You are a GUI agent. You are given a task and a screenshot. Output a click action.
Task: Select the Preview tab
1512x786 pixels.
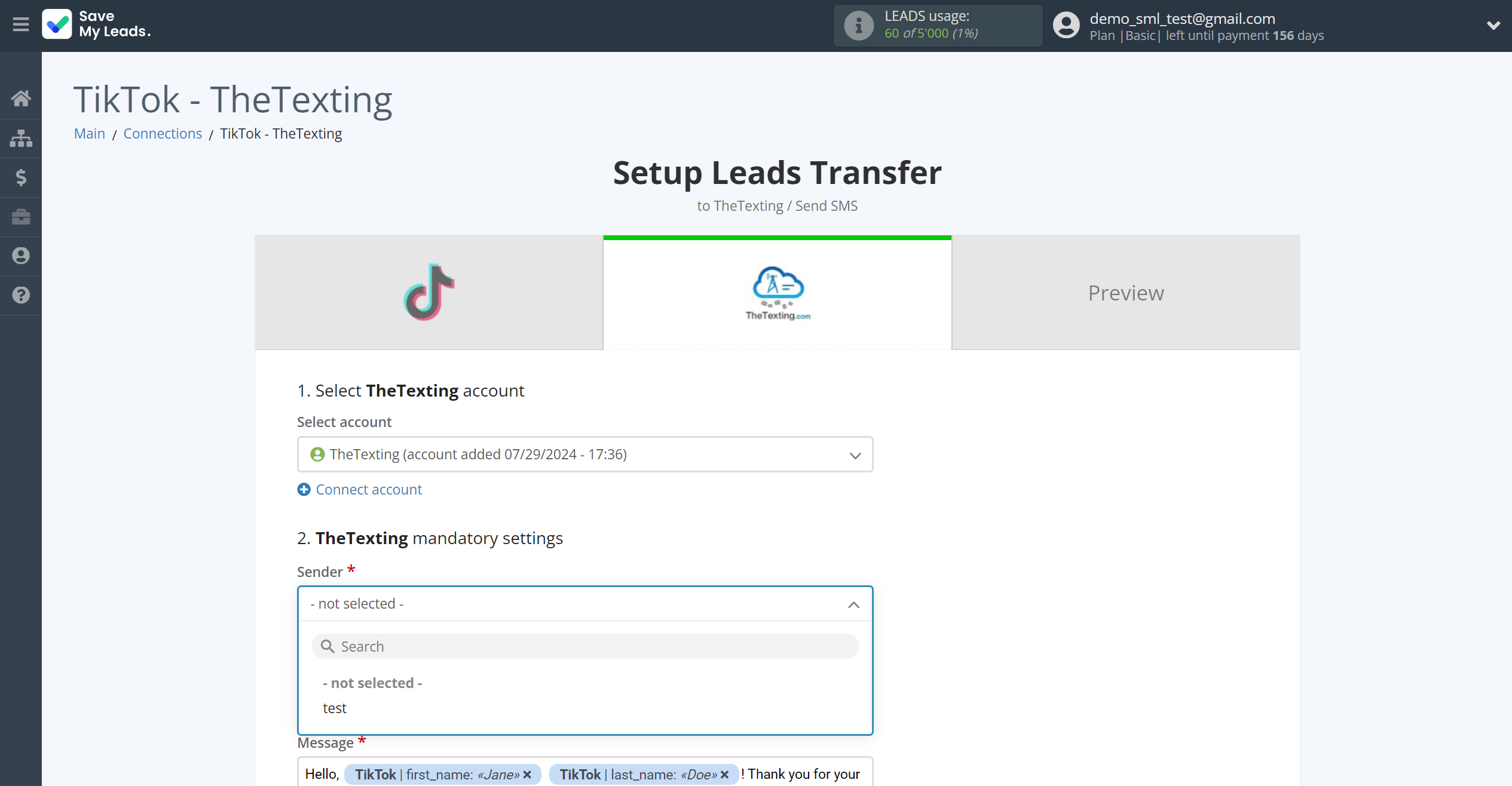tap(1126, 292)
